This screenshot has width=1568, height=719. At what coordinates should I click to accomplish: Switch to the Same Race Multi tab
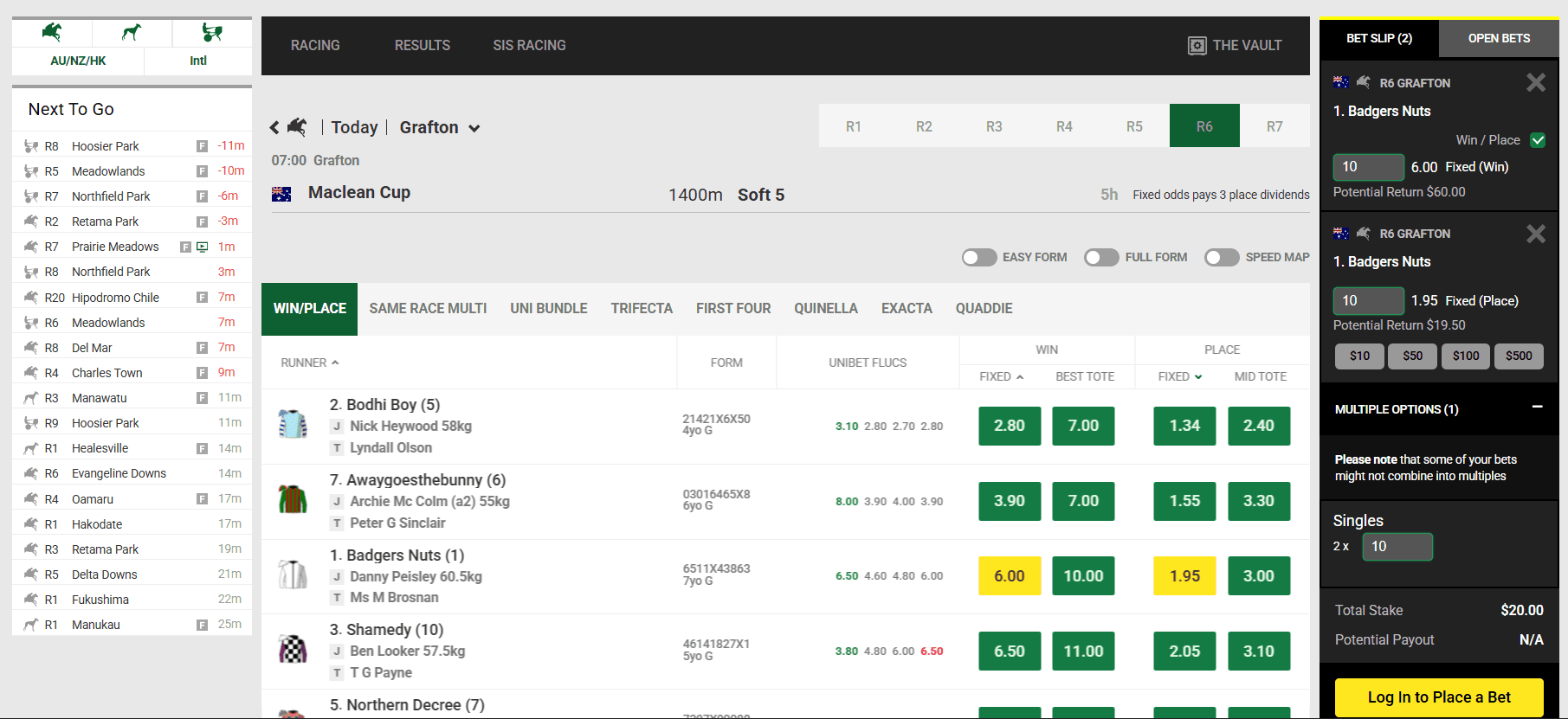(x=428, y=309)
